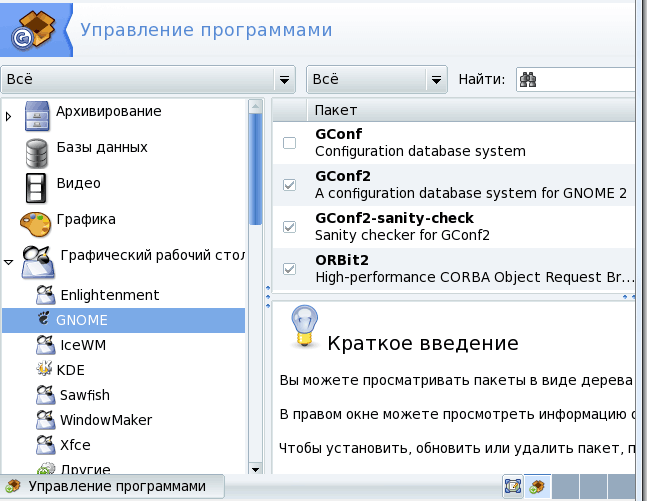The width and height of the screenshot is (647, 501).
Task: Click the binoculars search icon
Action: point(529,79)
